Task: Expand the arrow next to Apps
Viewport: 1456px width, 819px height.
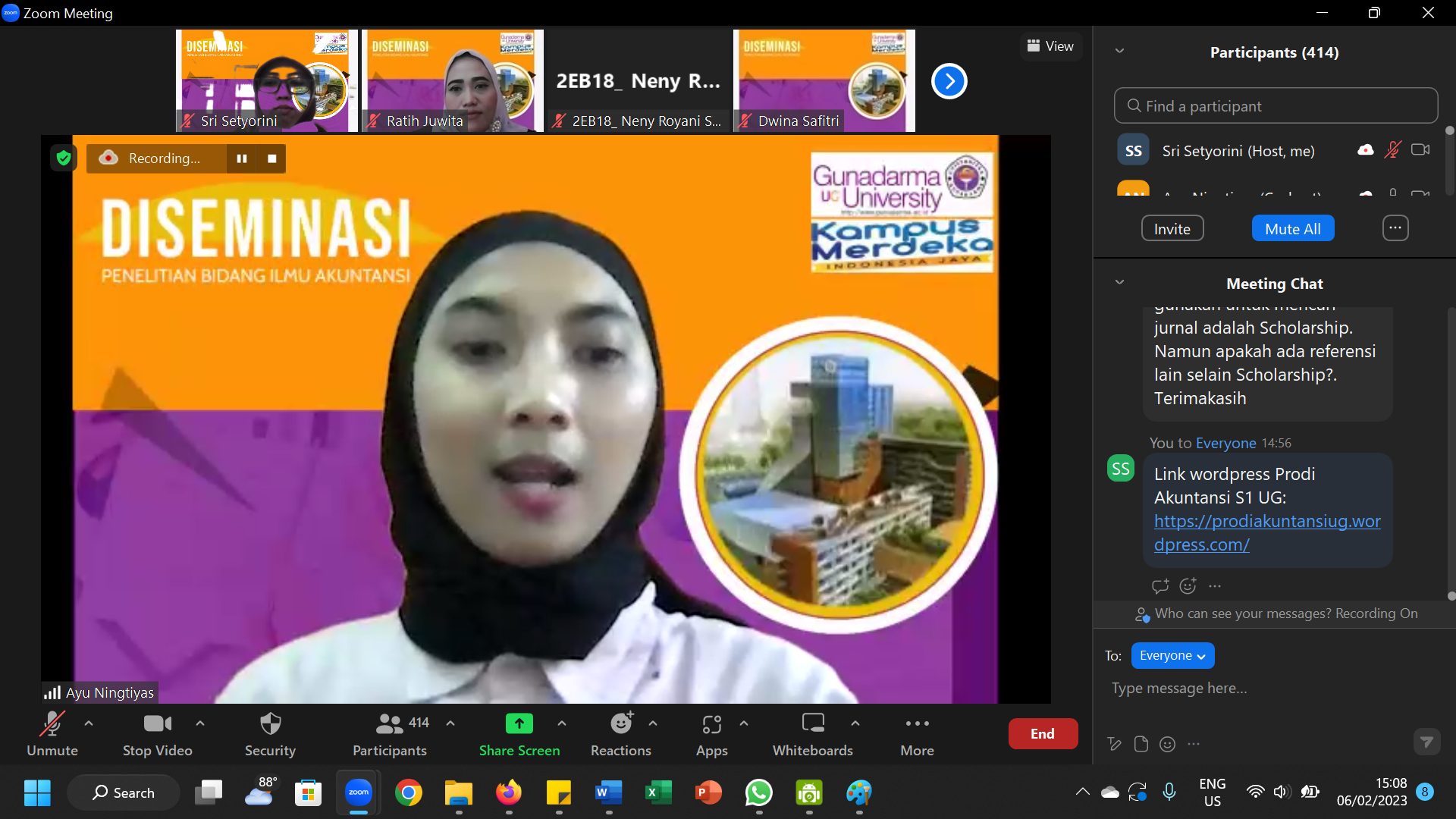Action: coord(744,723)
